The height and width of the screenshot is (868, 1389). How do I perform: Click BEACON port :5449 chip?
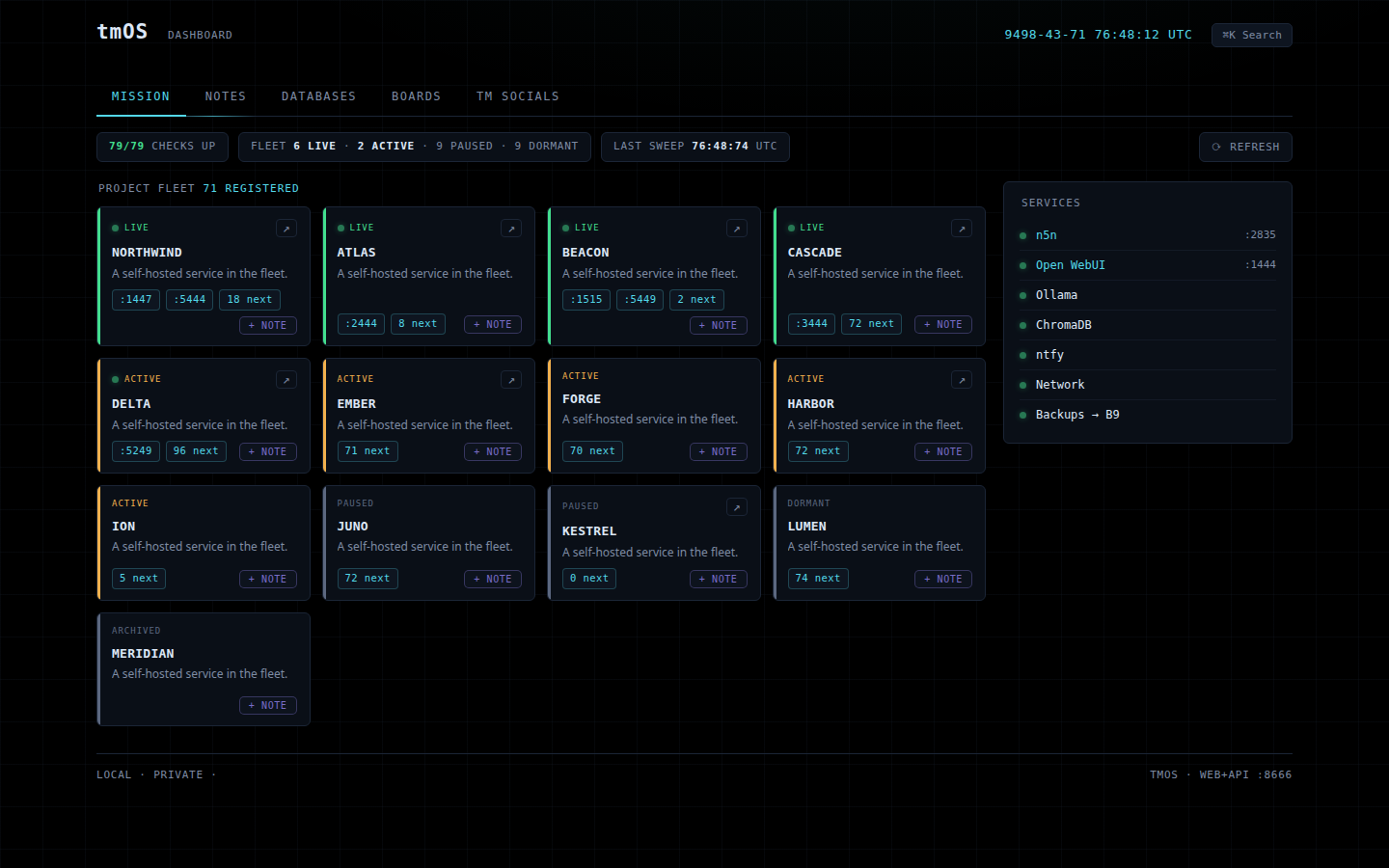tap(640, 300)
